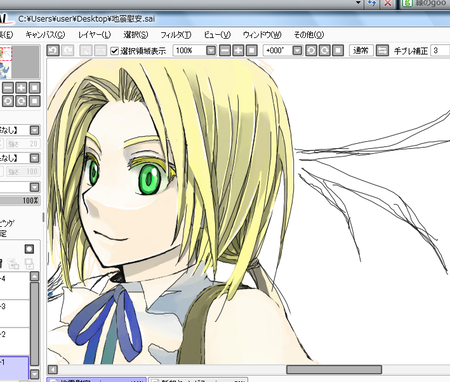Click the undo arrow icon in toolbar
The width and height of the screenshot is (450, 382).
pos(53,50)
